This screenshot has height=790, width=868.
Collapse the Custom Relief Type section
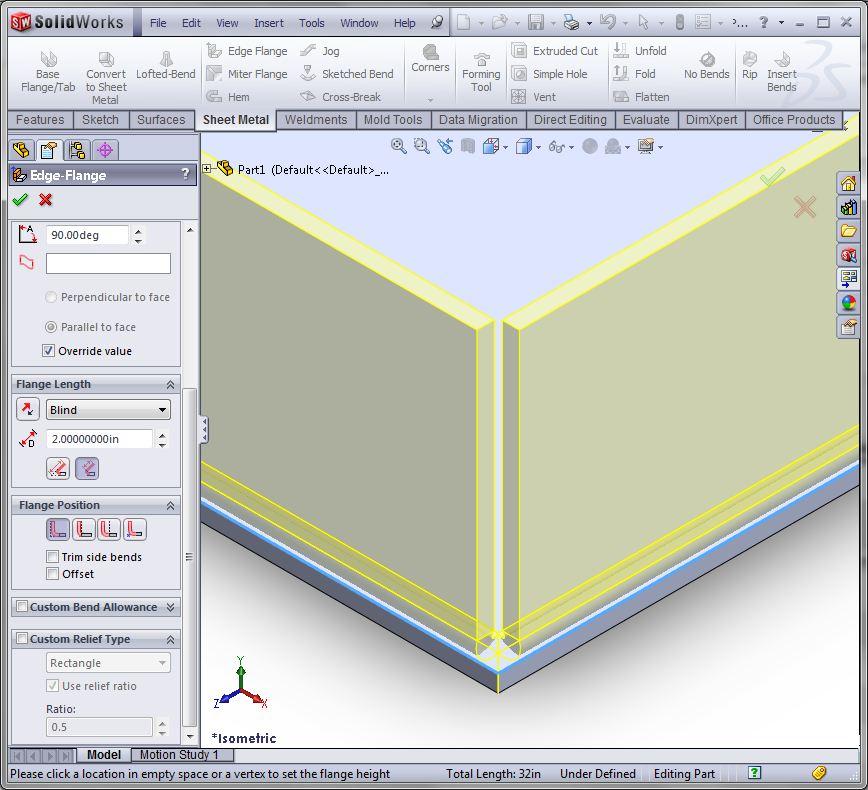tap(170, 640)
